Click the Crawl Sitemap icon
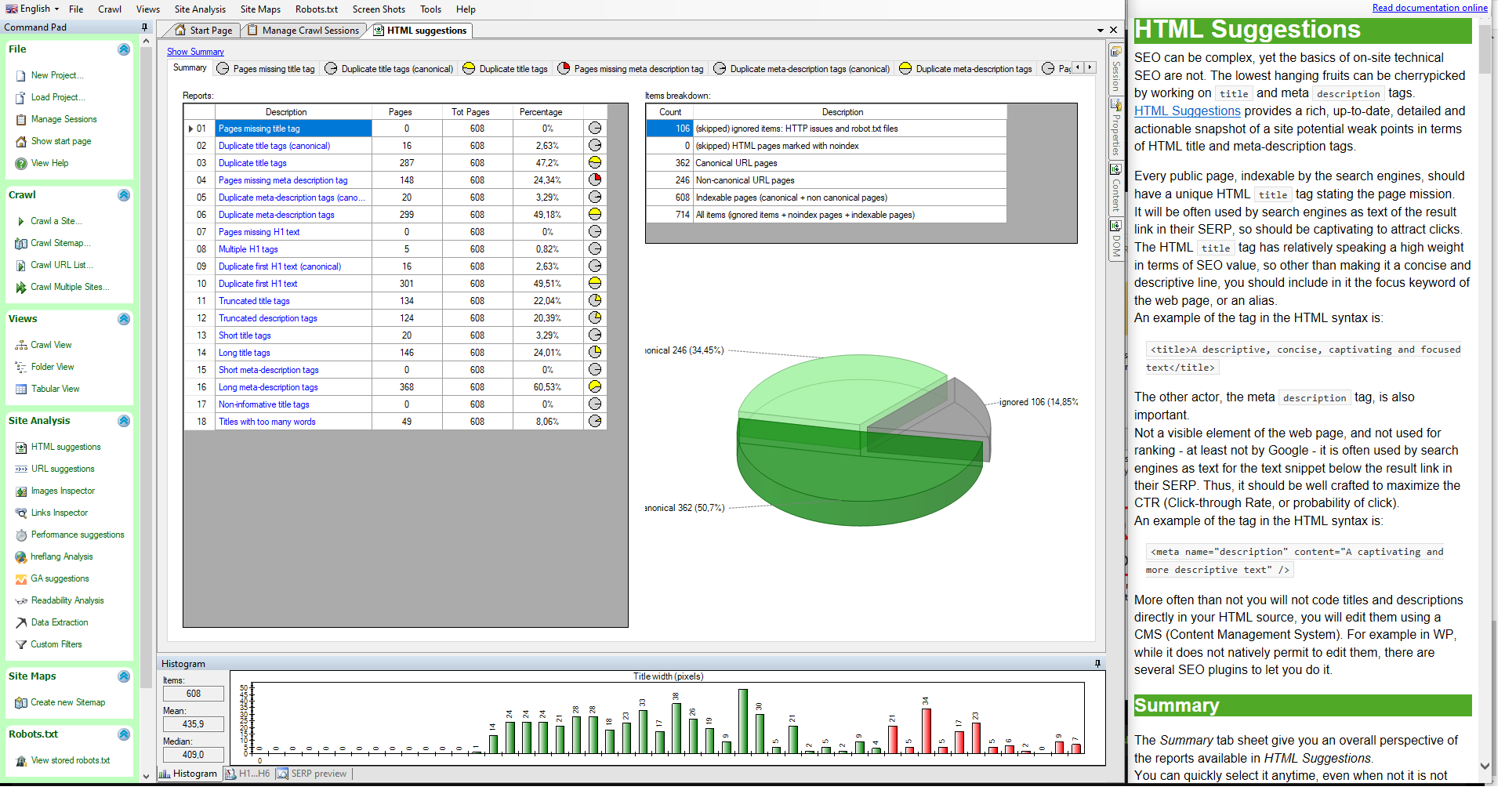1505x812 pixels. tap(21, 244)
